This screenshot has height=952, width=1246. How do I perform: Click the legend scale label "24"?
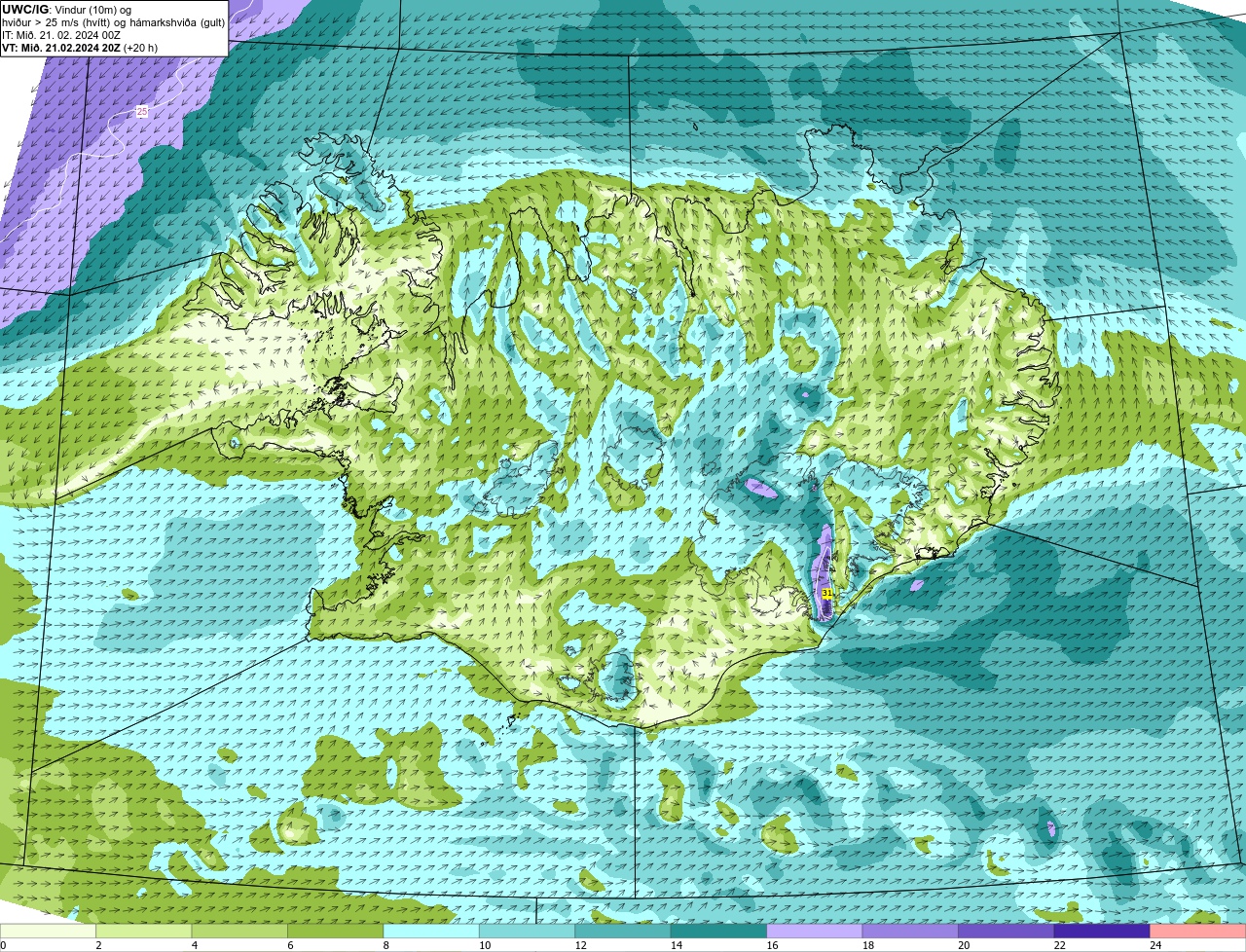1155,945
